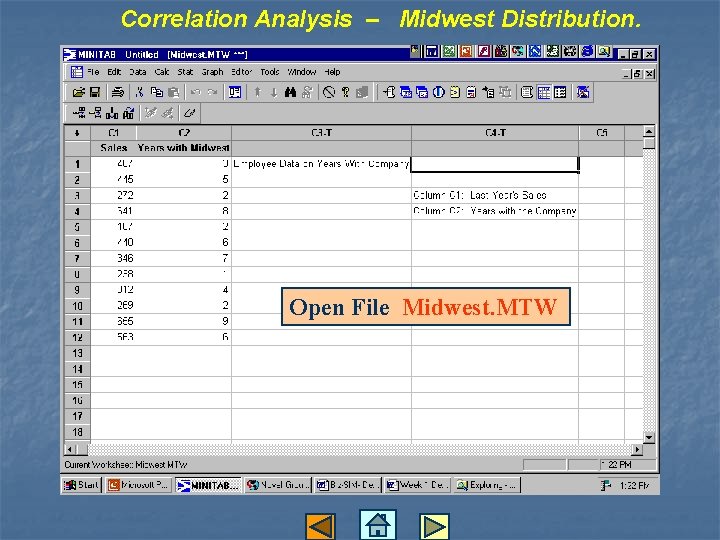
Task: Click the MINITAB taskbar button
Action: pos(208,485)
